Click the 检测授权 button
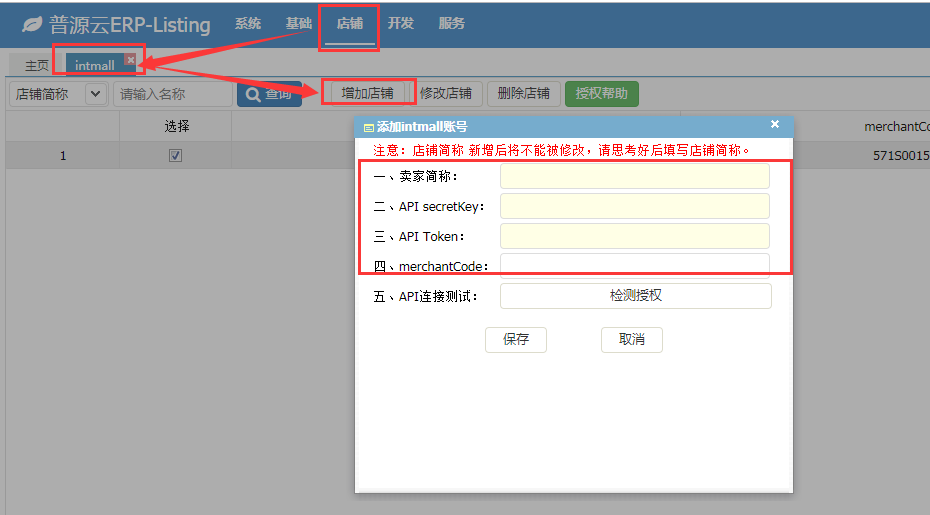Viewport: 930px width, 515px height. [635, 295]
